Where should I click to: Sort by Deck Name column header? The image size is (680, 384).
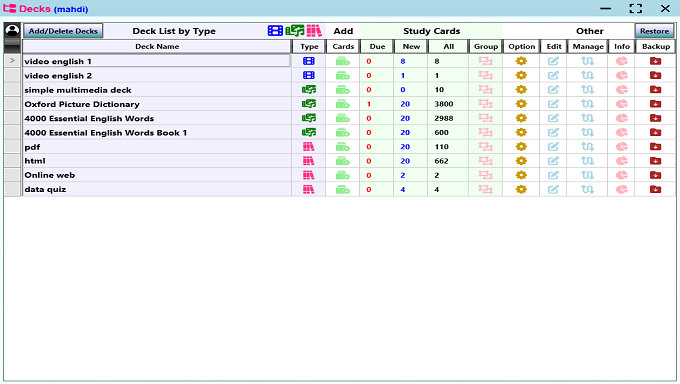157,46
